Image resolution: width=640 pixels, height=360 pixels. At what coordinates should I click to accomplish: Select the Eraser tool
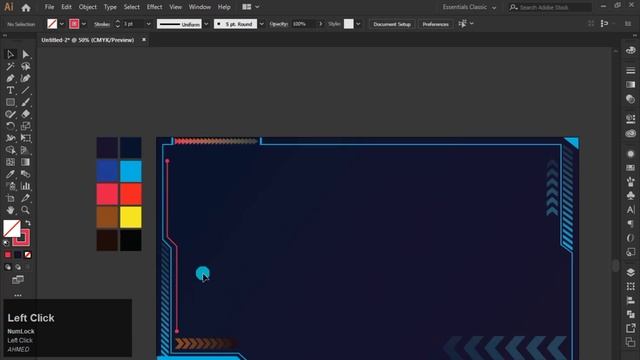[26, 114]
